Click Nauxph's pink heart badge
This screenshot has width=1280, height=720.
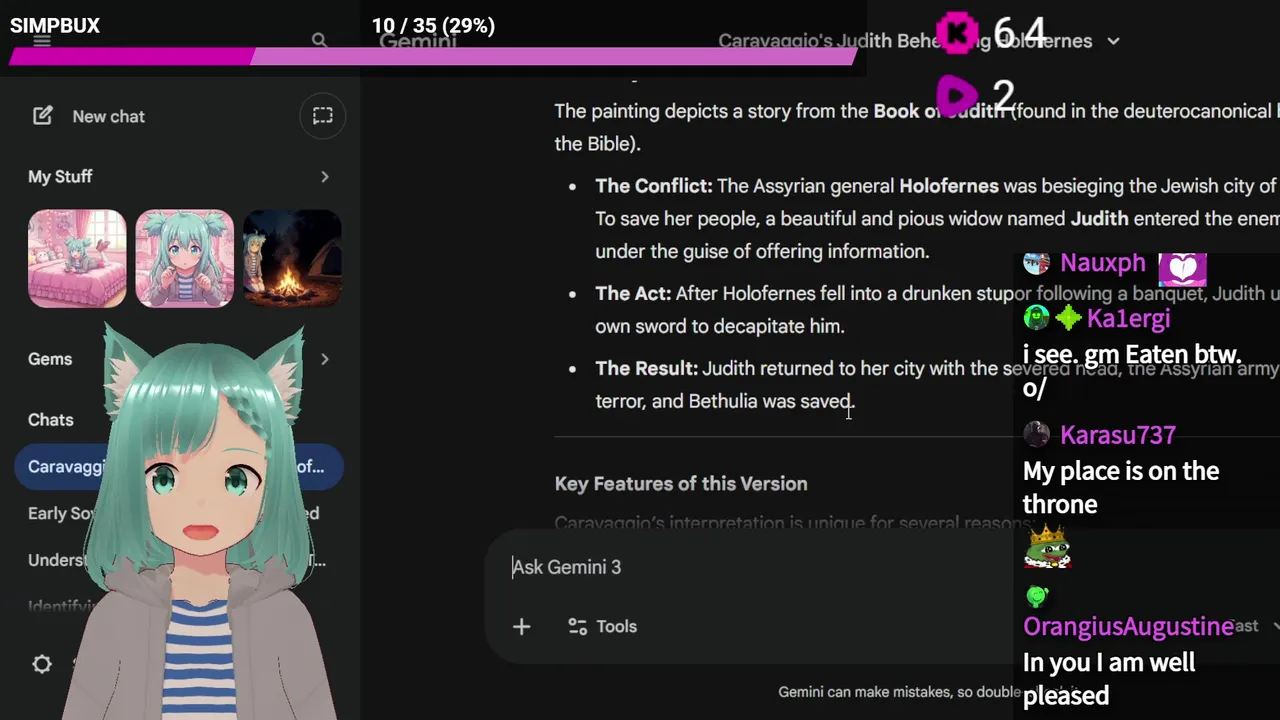coord(1182,269)
